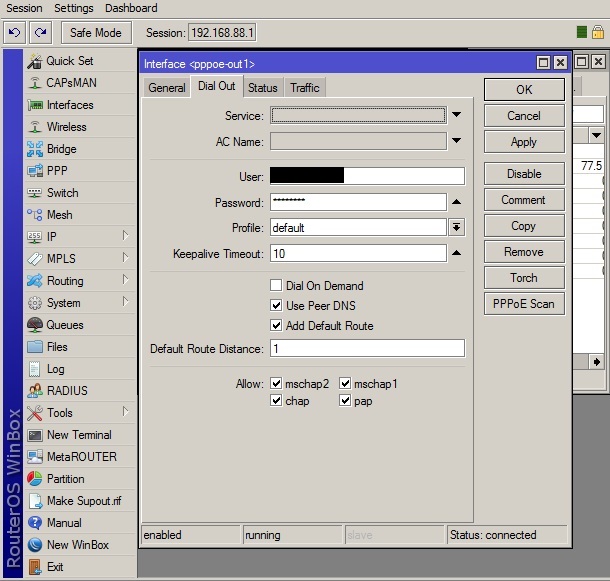The width and height of the screenshot is (610, 581).
Task: Click the Default Route Distance field
Action: [367, 348]
